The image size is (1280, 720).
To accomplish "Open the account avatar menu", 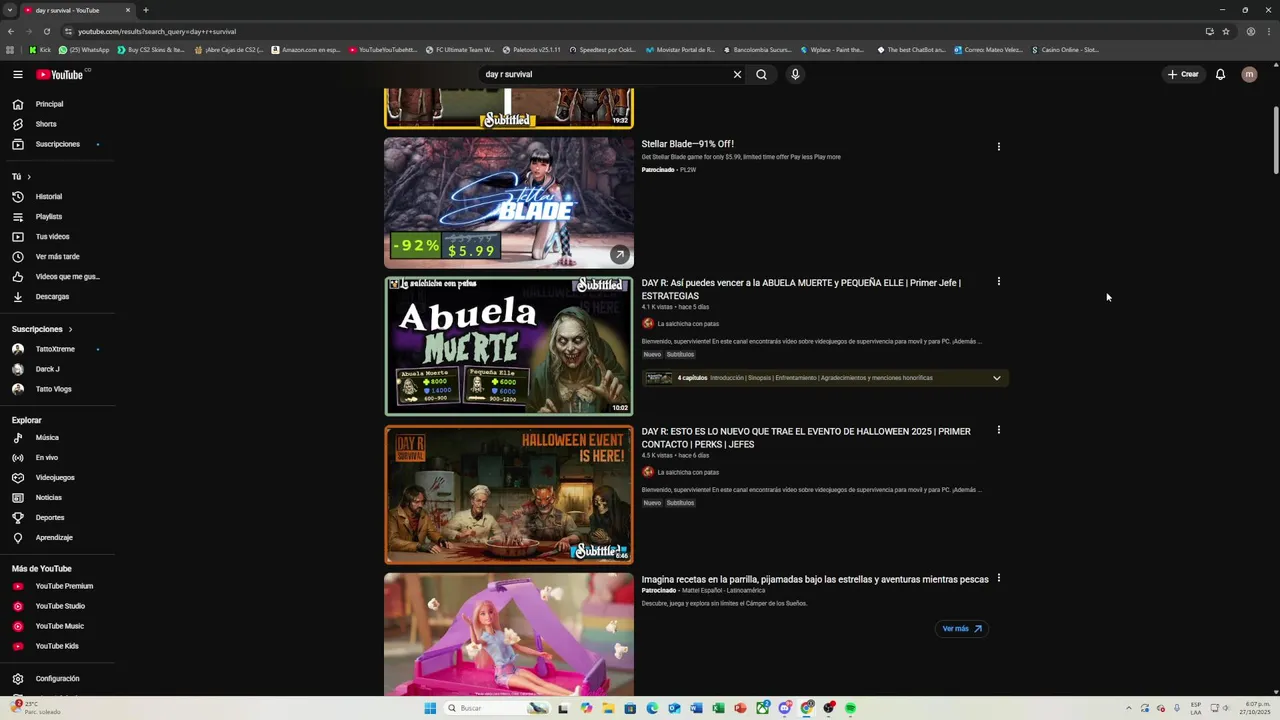I will (x=1249, y=74).
